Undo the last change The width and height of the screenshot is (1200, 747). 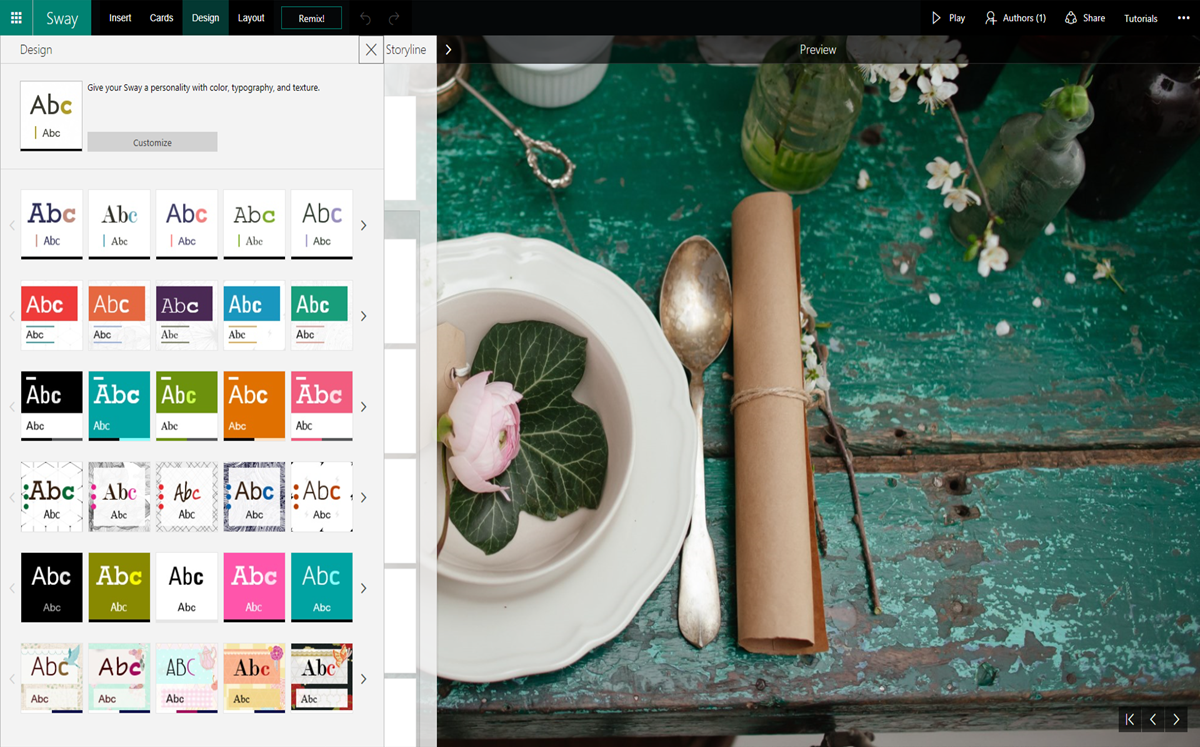(x=363, y=17)
